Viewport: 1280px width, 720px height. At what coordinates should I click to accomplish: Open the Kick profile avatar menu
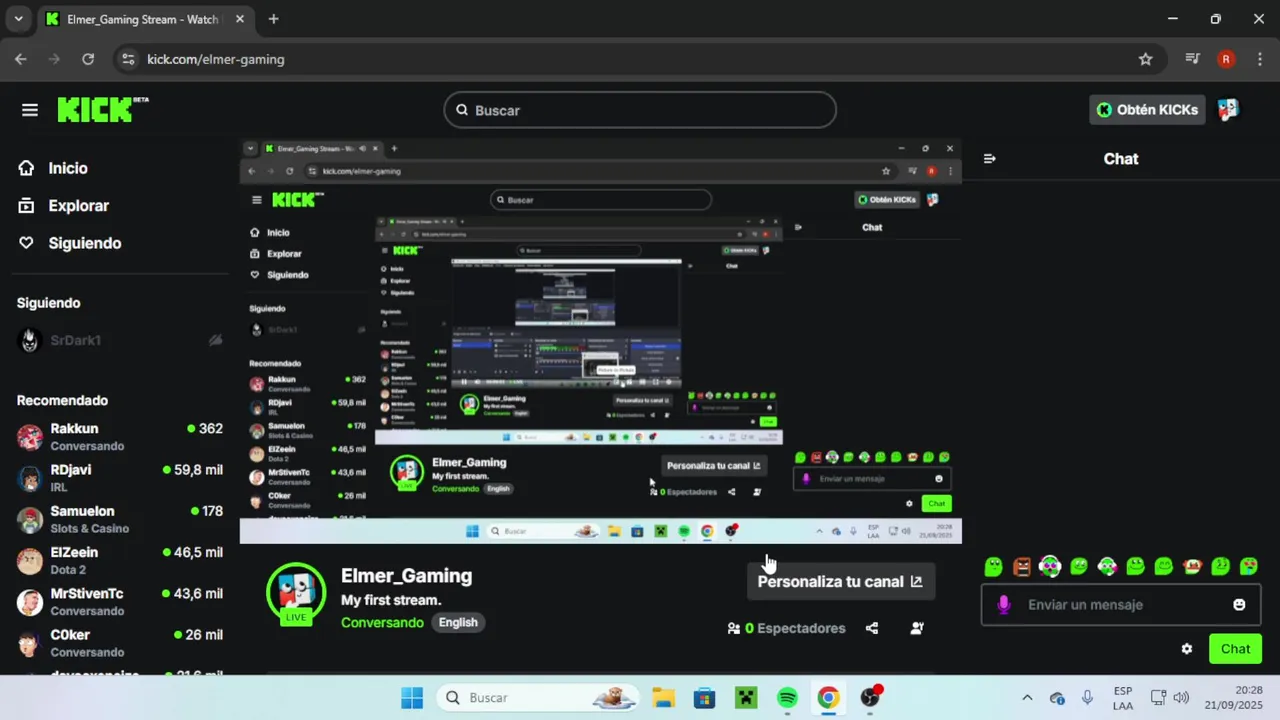(x=1228, y=110)
